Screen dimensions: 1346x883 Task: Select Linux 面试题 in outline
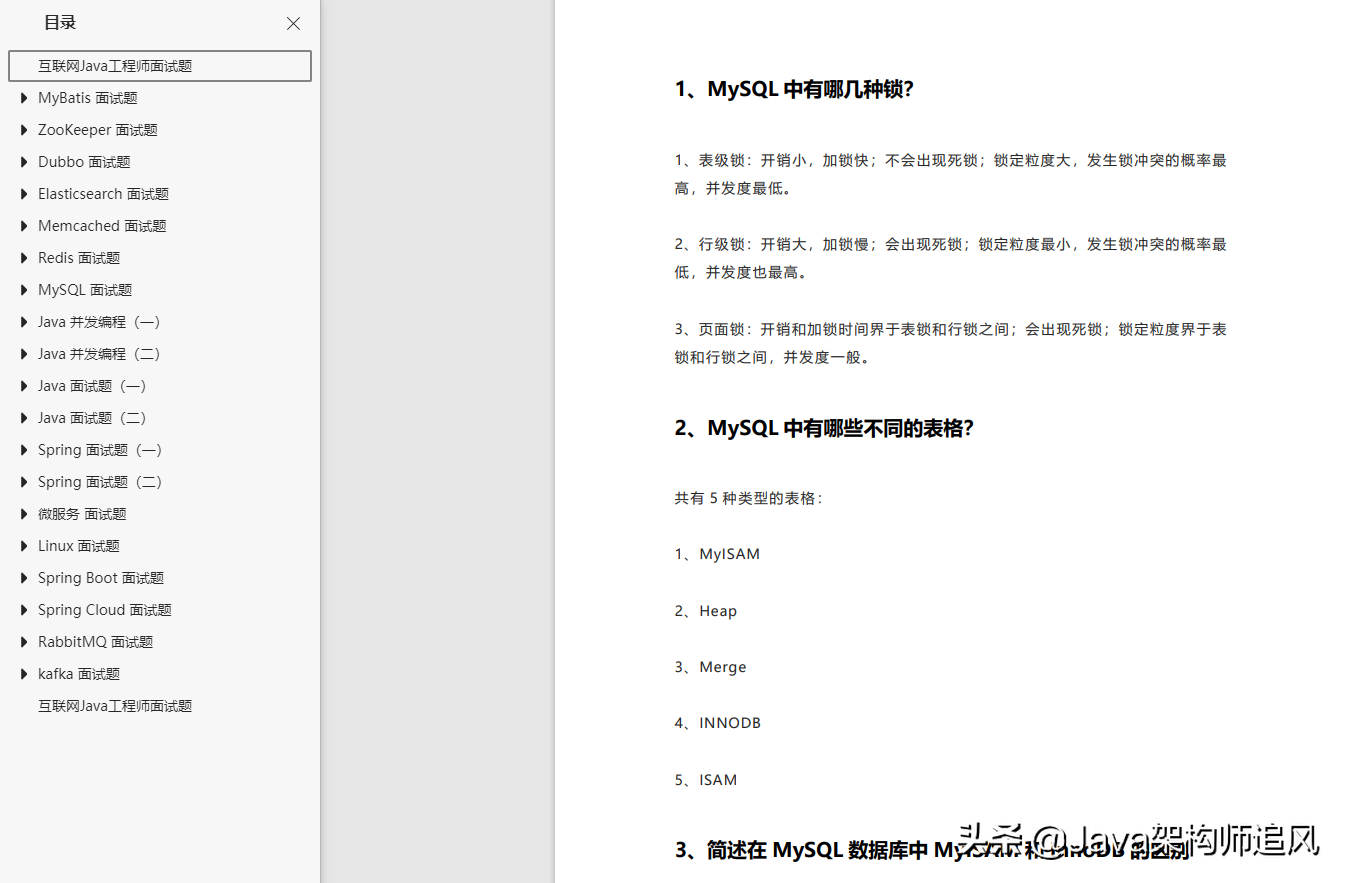pos(79,546)
